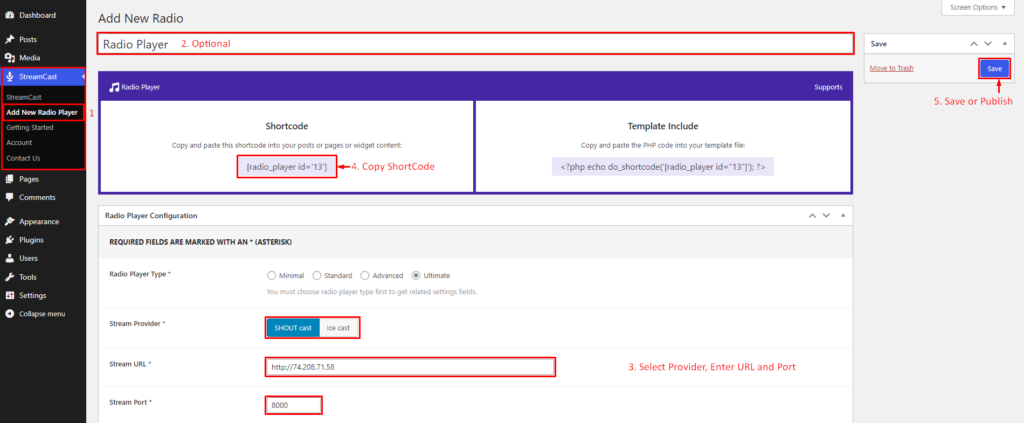
Task: Switch stream provider to Ice cast
Action: [x=337, y=328]
